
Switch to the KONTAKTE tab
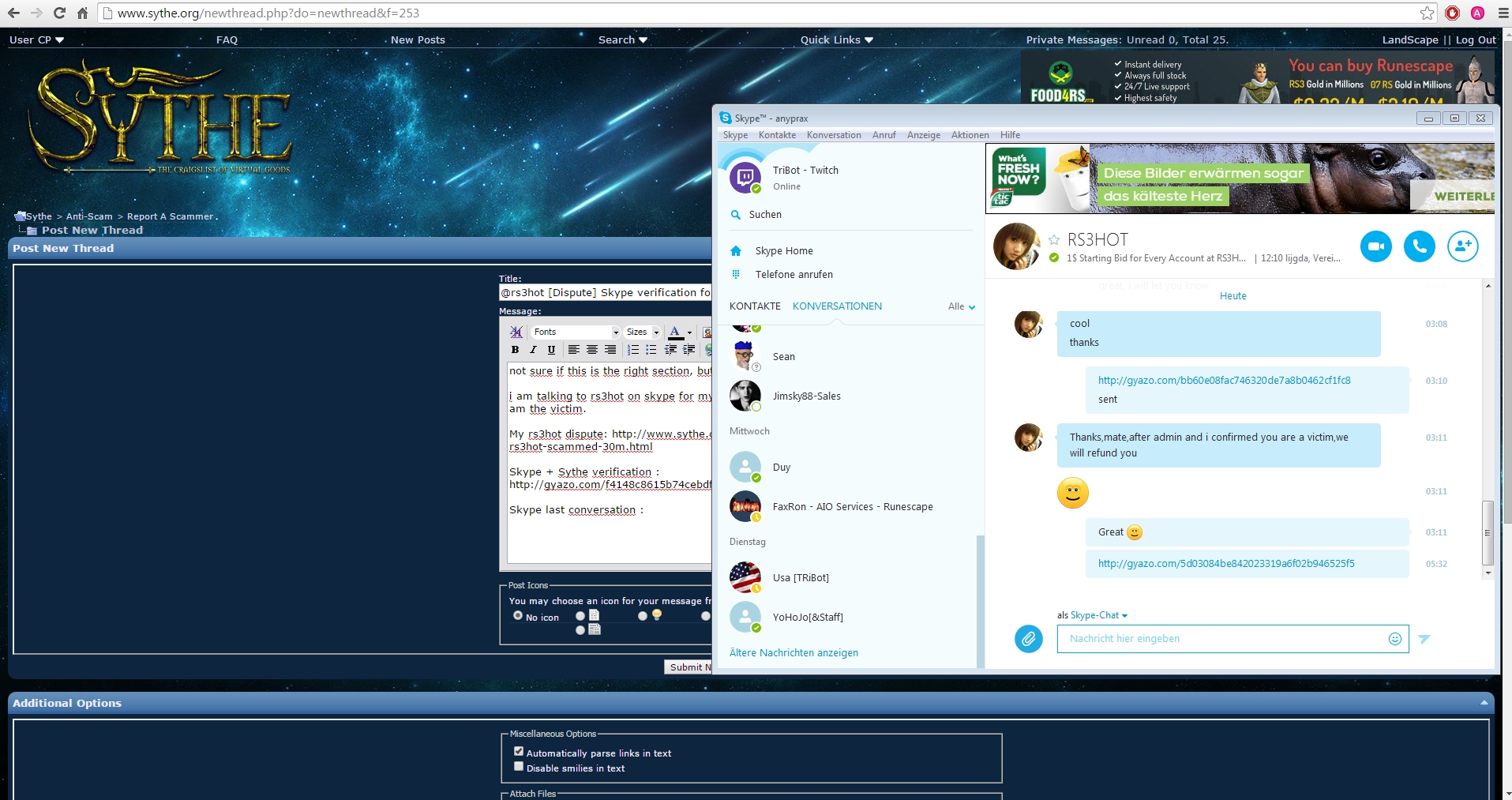tap(755, 306)
